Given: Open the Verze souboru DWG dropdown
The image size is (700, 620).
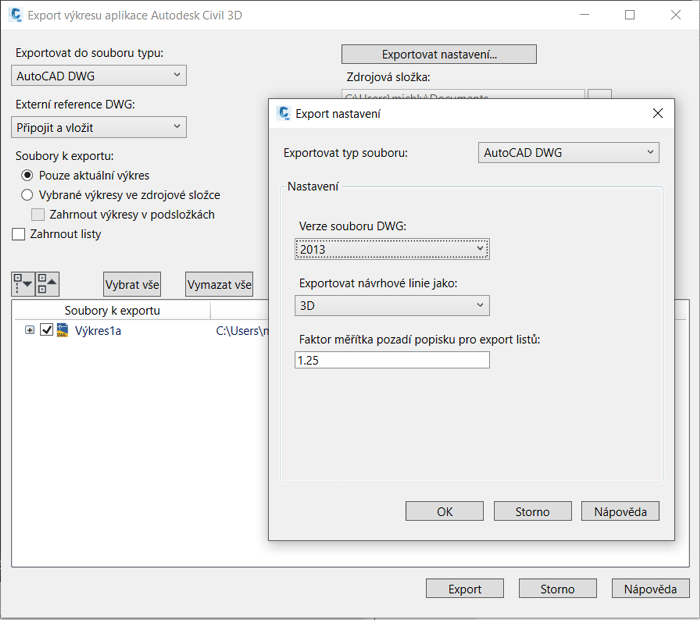Looking at the screenshot, I should (392, 249).
